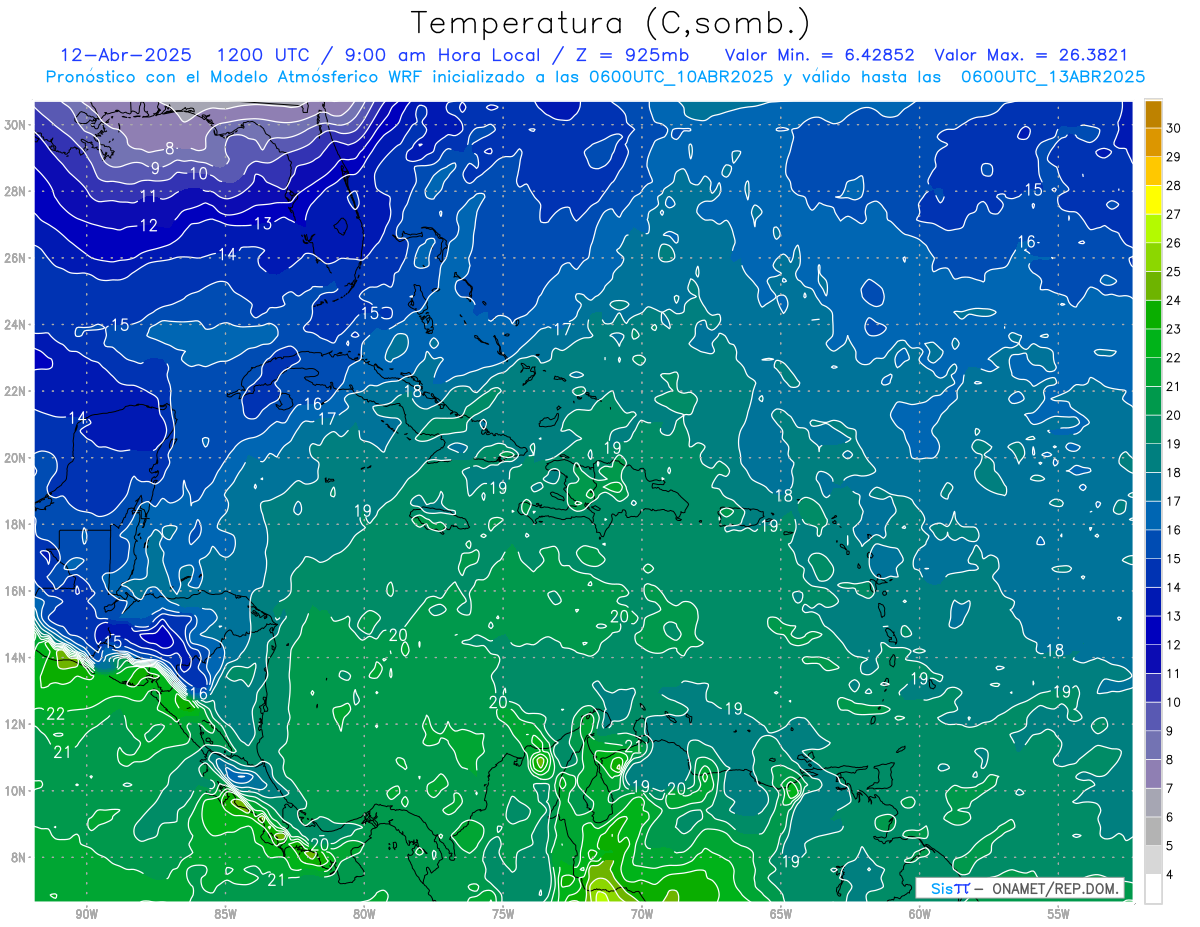Click the "9" contour label on the map

[155, 168]
